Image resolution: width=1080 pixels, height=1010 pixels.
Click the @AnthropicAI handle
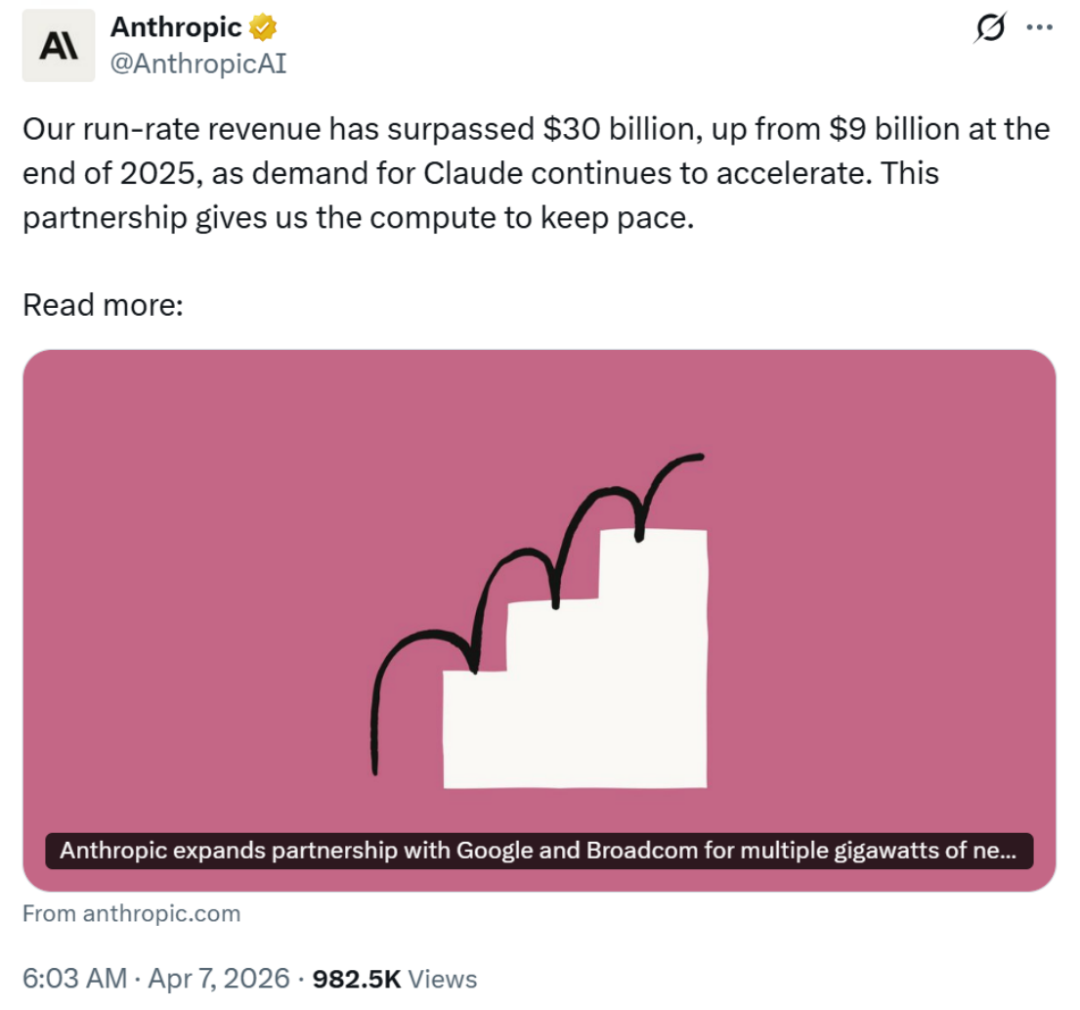[198, 66]
